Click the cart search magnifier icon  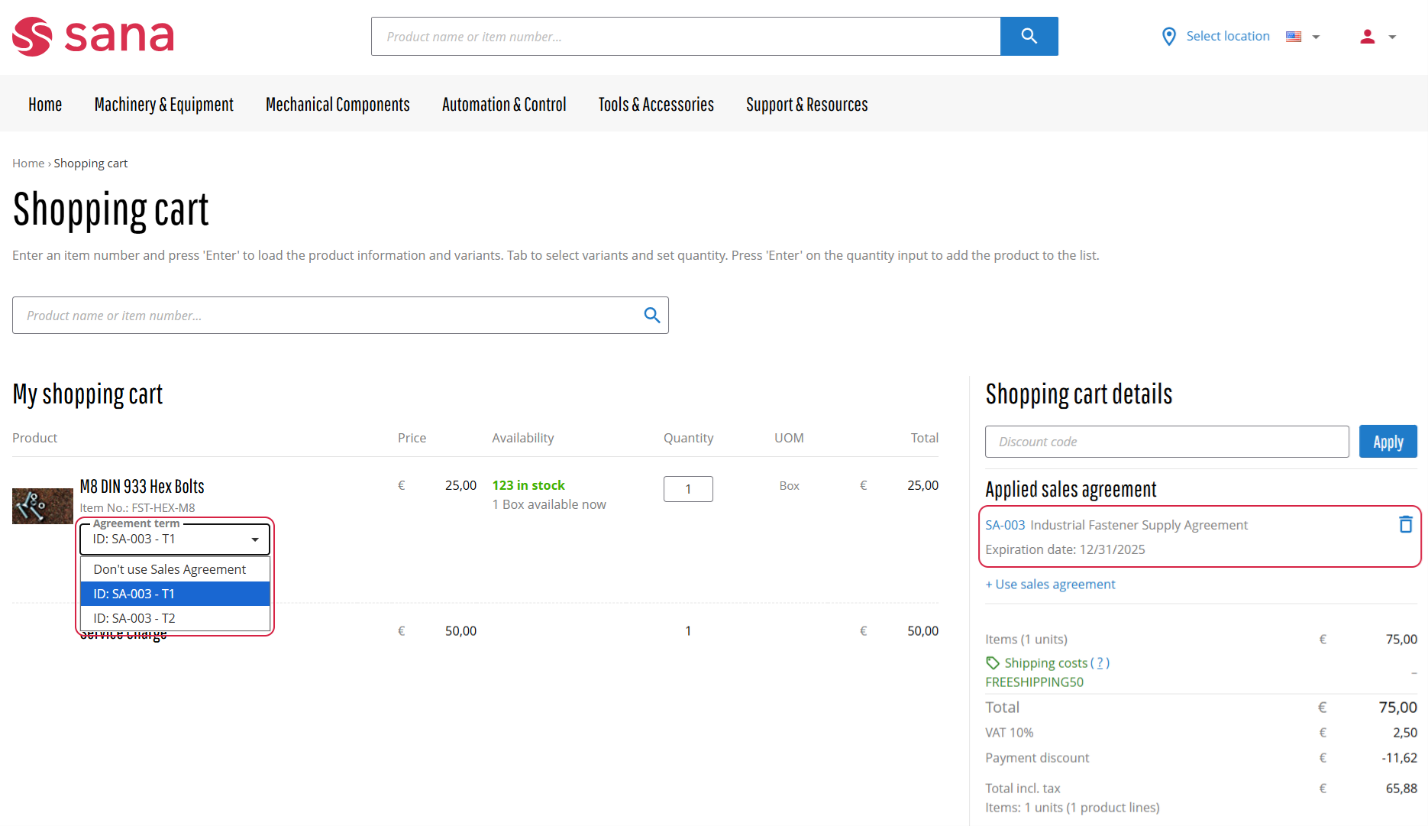pos(652,315)
